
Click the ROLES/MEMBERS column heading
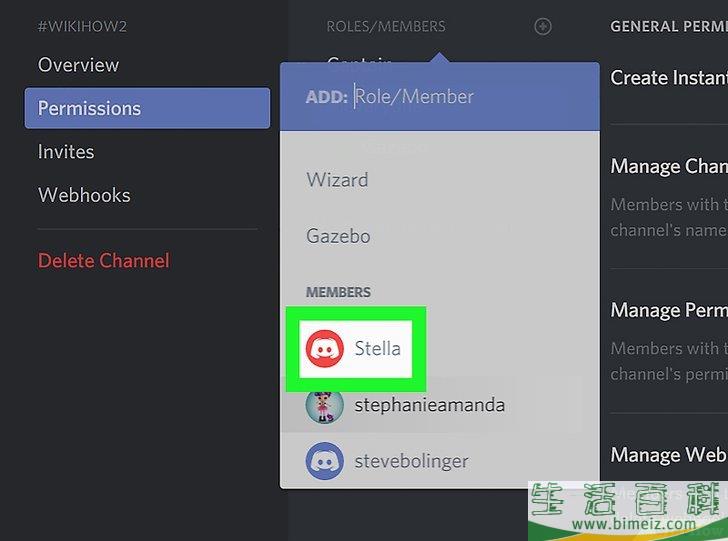pyautogui.click(x=386, y=27)
